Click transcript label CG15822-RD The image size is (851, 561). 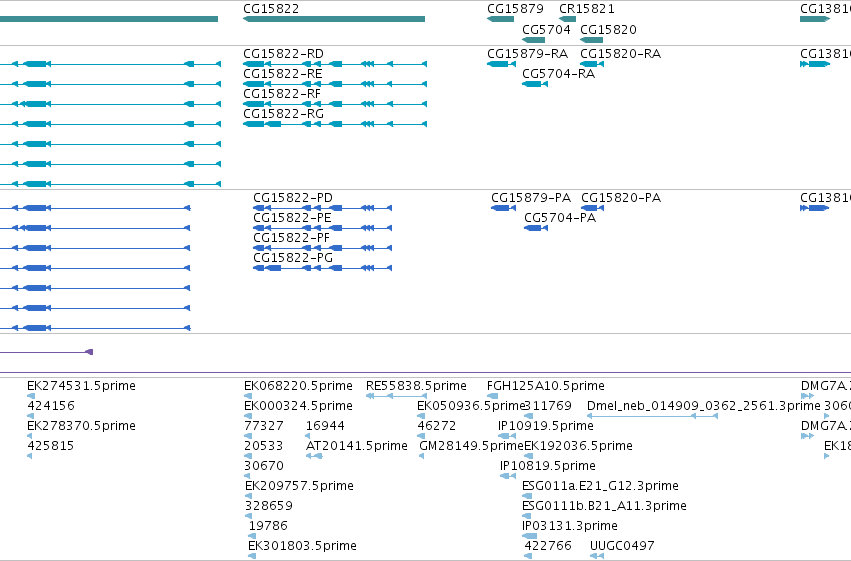(x=283, y=54)
